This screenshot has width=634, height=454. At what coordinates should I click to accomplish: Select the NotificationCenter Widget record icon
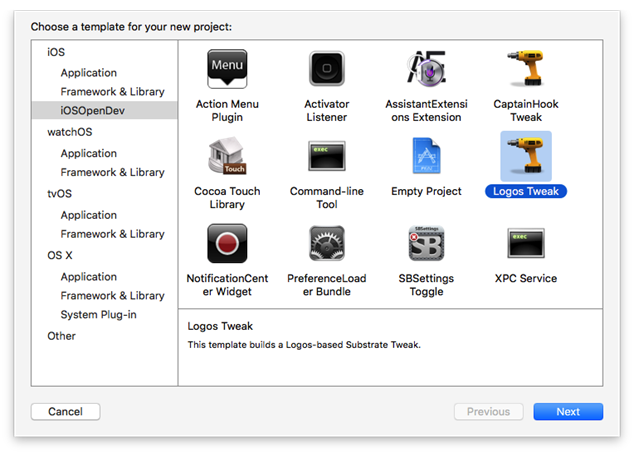(x=227, y=243)
